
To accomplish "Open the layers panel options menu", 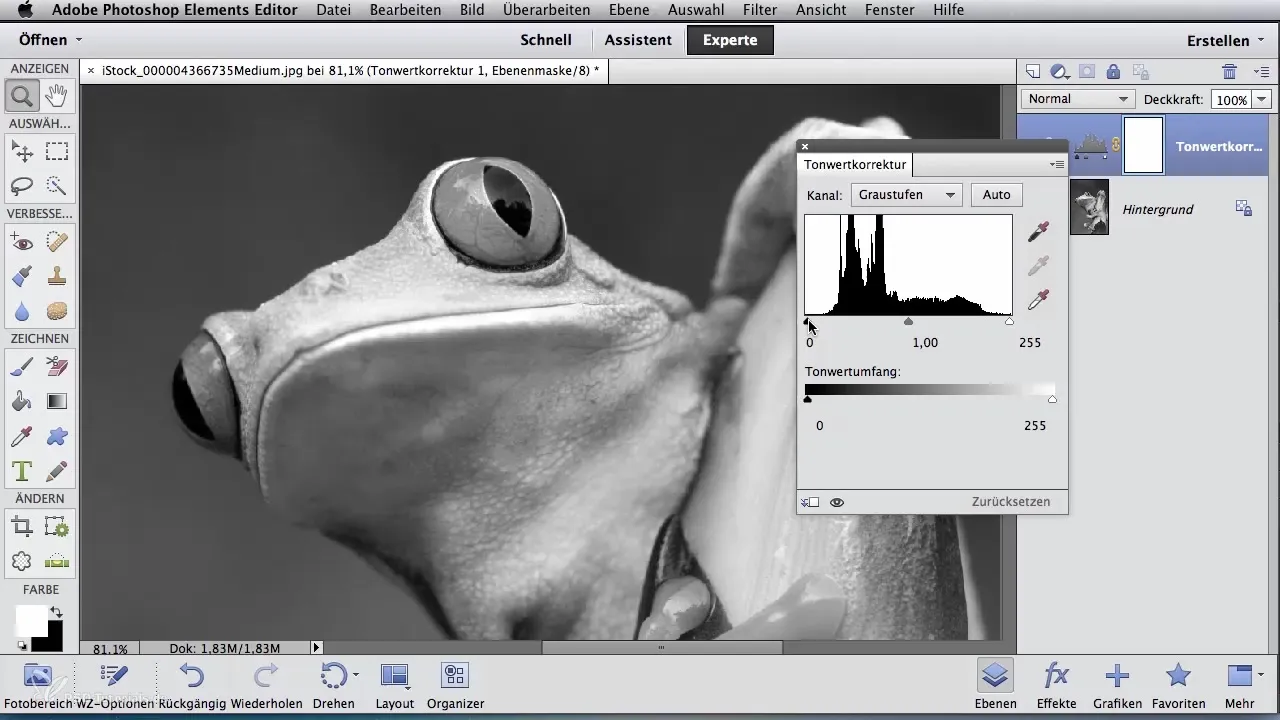I will coord(1261,71).
